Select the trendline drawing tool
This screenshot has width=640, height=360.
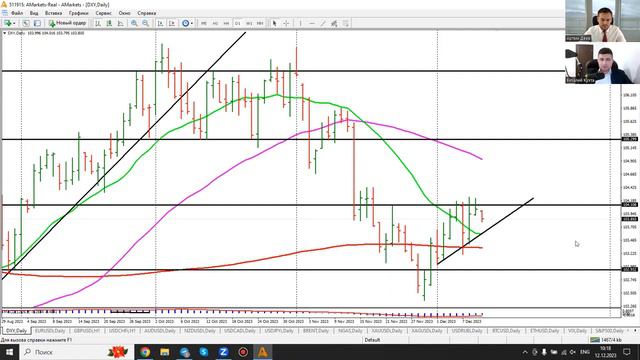point(323,23)
